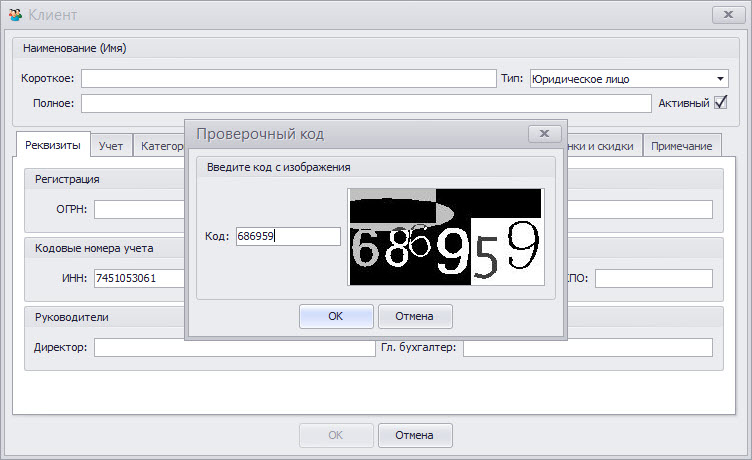Click the 'Регистрация' group header
The height and width of the screenshot is (460, 752).
[x=67, y=179]
